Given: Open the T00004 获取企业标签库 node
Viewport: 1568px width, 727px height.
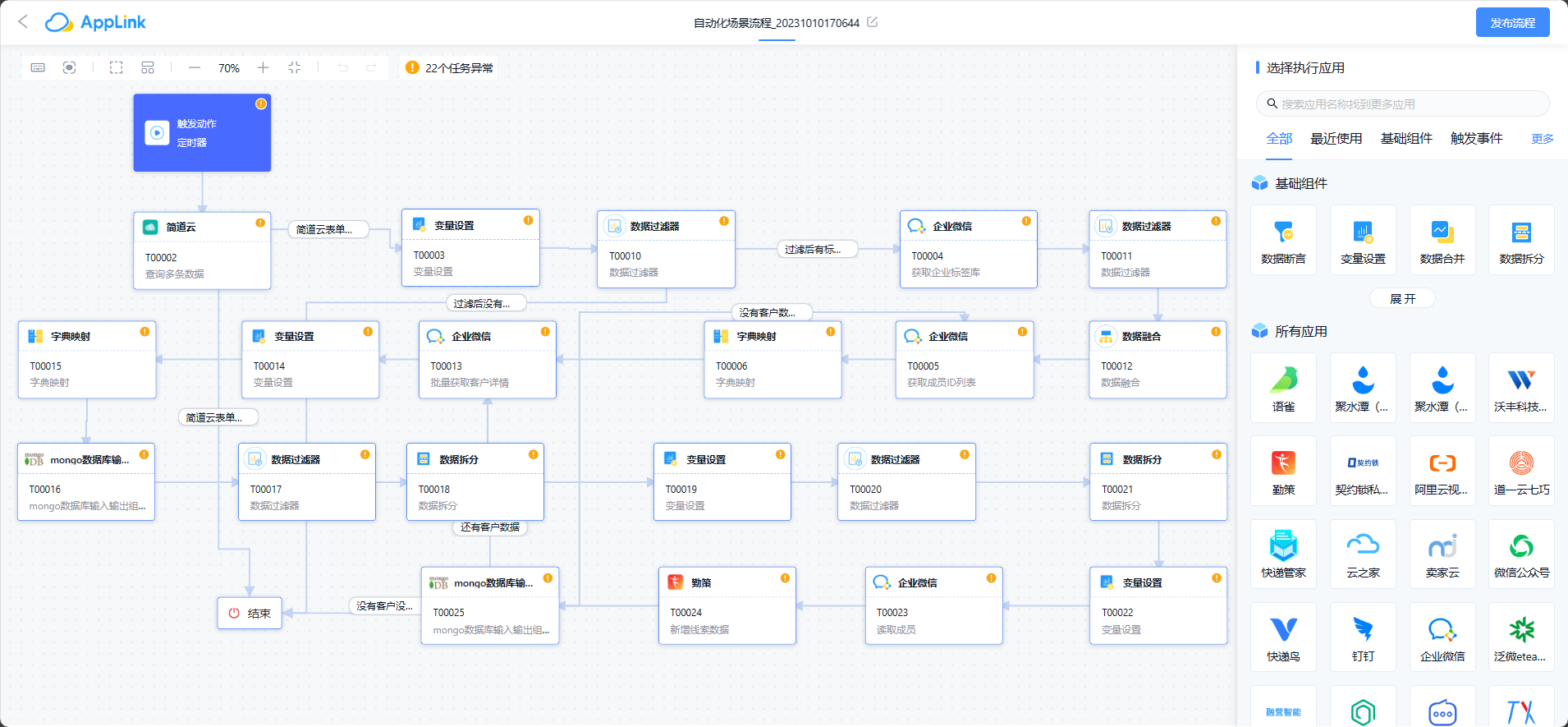Looking at the screenshot, I should coord(969,249).
